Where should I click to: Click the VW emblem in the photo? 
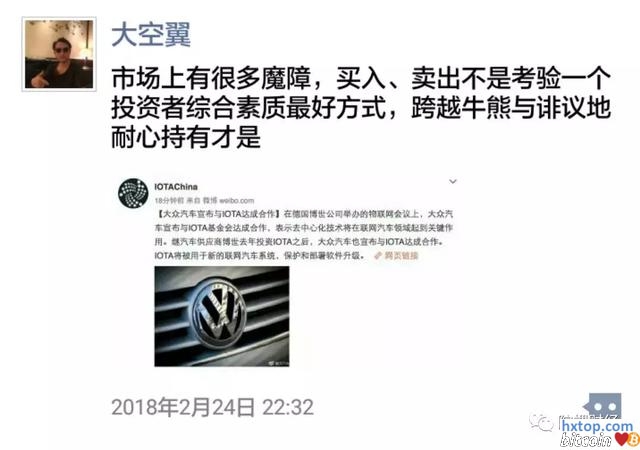[219, 313]
